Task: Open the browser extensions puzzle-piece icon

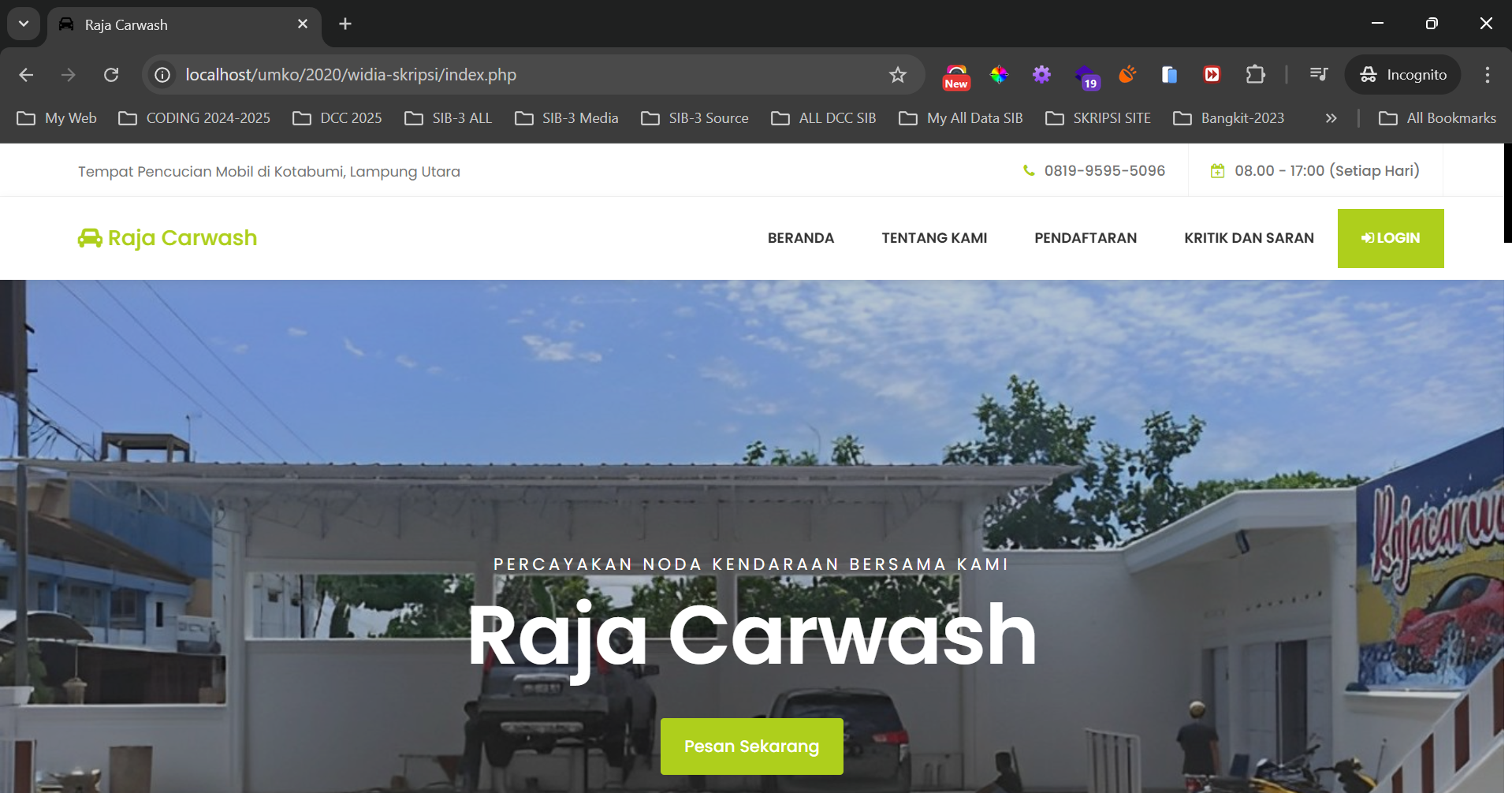Action: click(1255, 74)
